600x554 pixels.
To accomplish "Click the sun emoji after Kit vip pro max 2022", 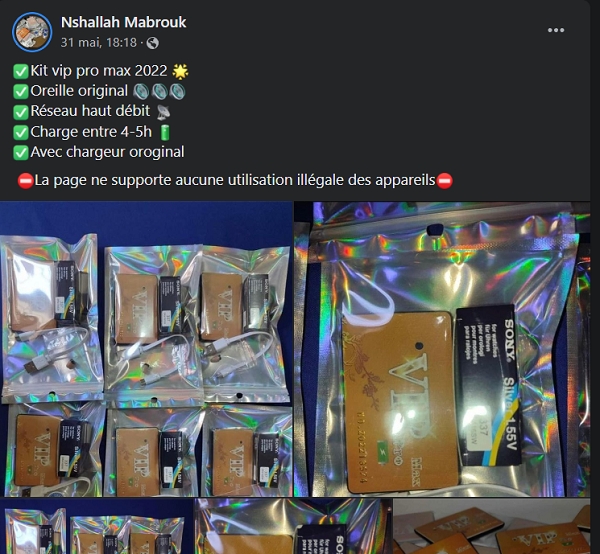I will (x=180, y=72).
